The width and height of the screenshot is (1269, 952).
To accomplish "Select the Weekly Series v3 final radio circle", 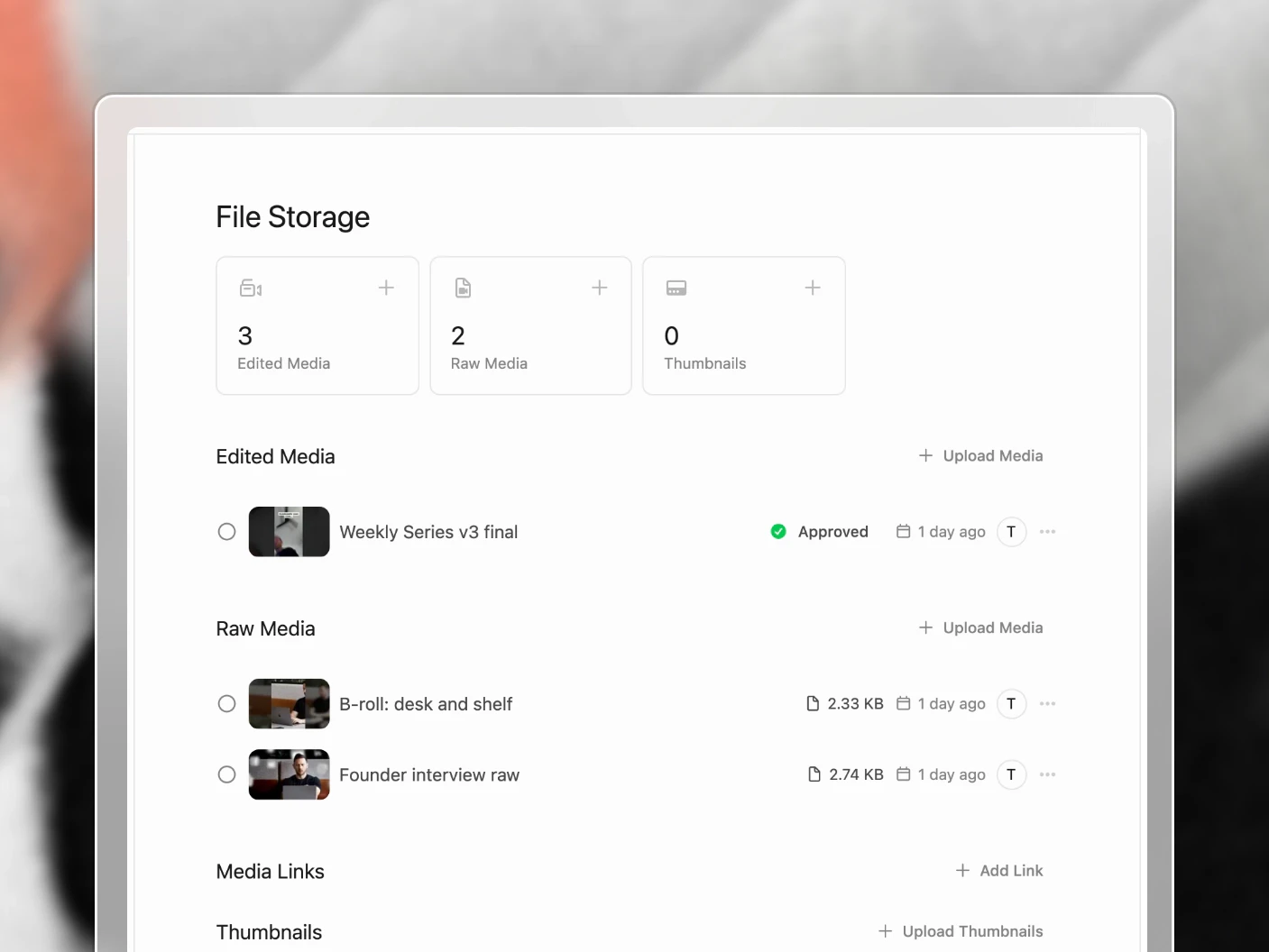I will (x=227, y=532).
